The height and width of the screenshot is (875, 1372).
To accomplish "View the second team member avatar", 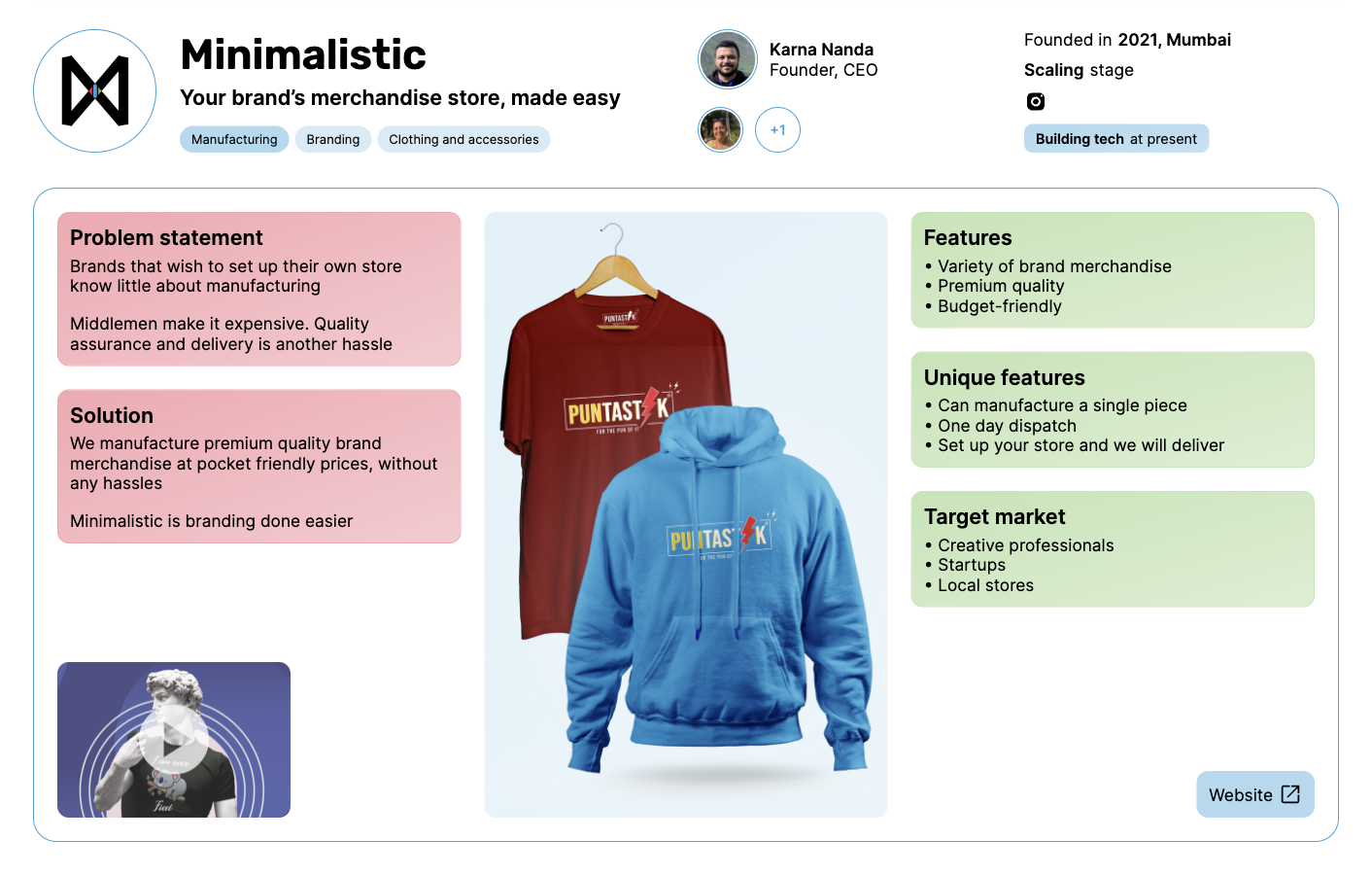I will coord(721,129).
